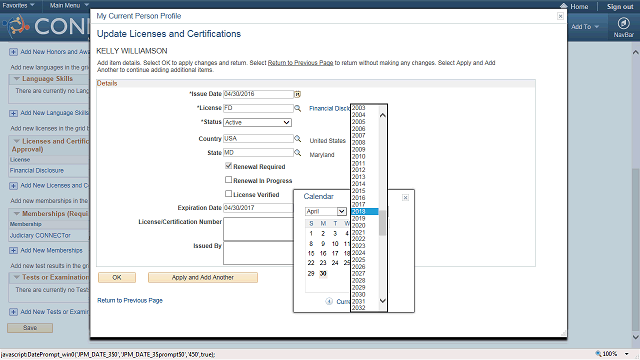This screenshot has width=640, height=360.
Task: Close the Calendar popup
Action: pyautogui.click(x=405, y=198)
